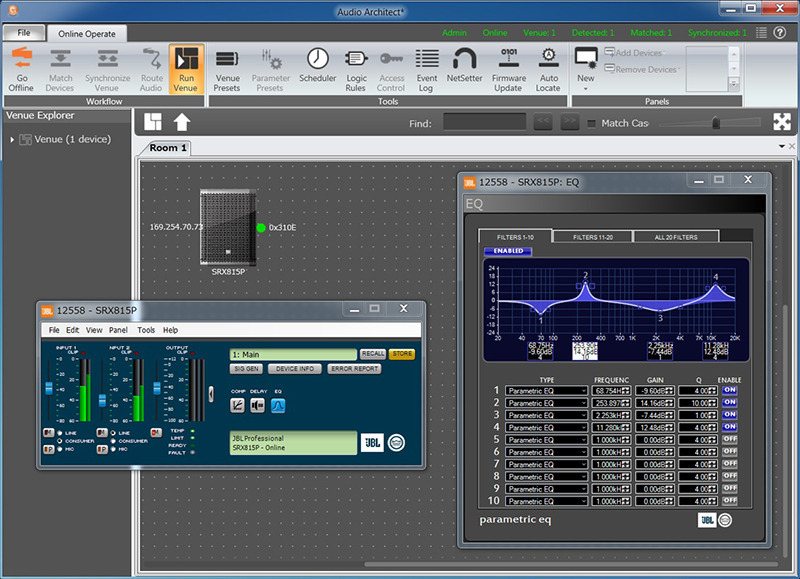Click the JBL logo in the SRX815P device window
This screenshot has width=800, height=579.
click(x=372, y=442)
